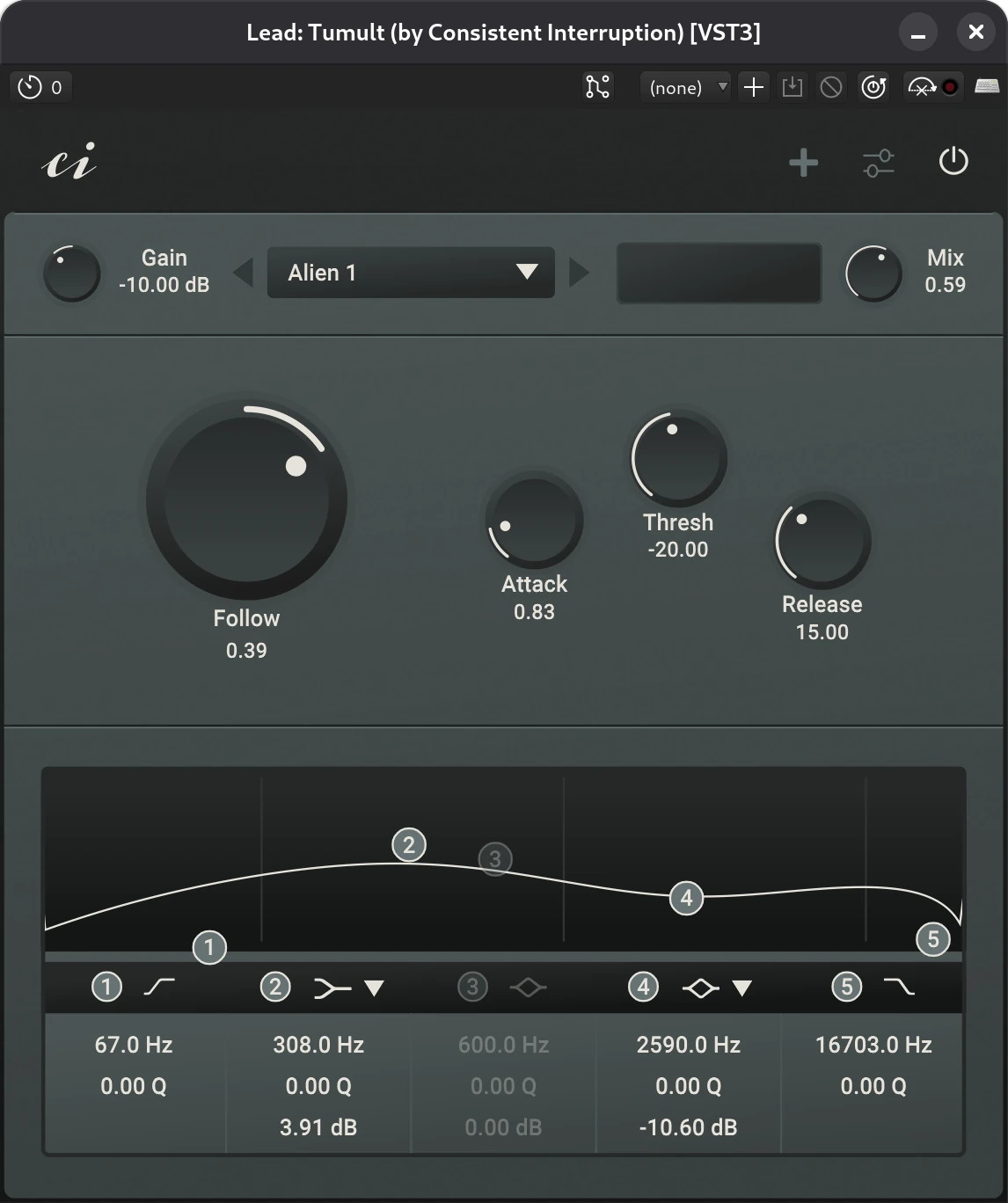The height and width of the screenshot is (1203, 1008).
Task: Click the Mix 0.59 value
Action: tap(945, 285)
